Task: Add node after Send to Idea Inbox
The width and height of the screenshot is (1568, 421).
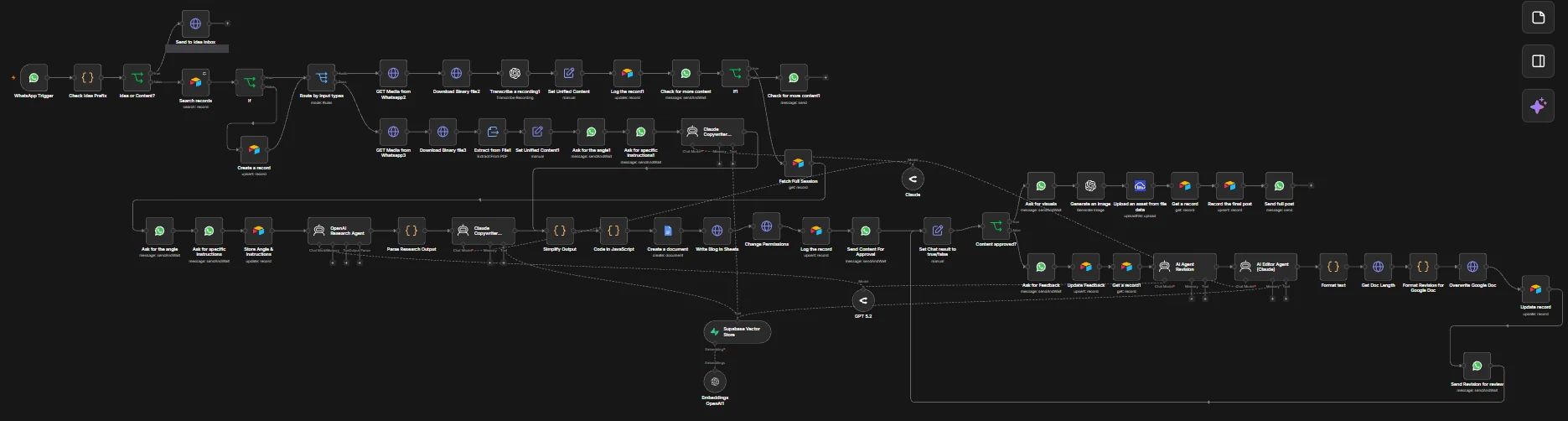Action: 228,24
